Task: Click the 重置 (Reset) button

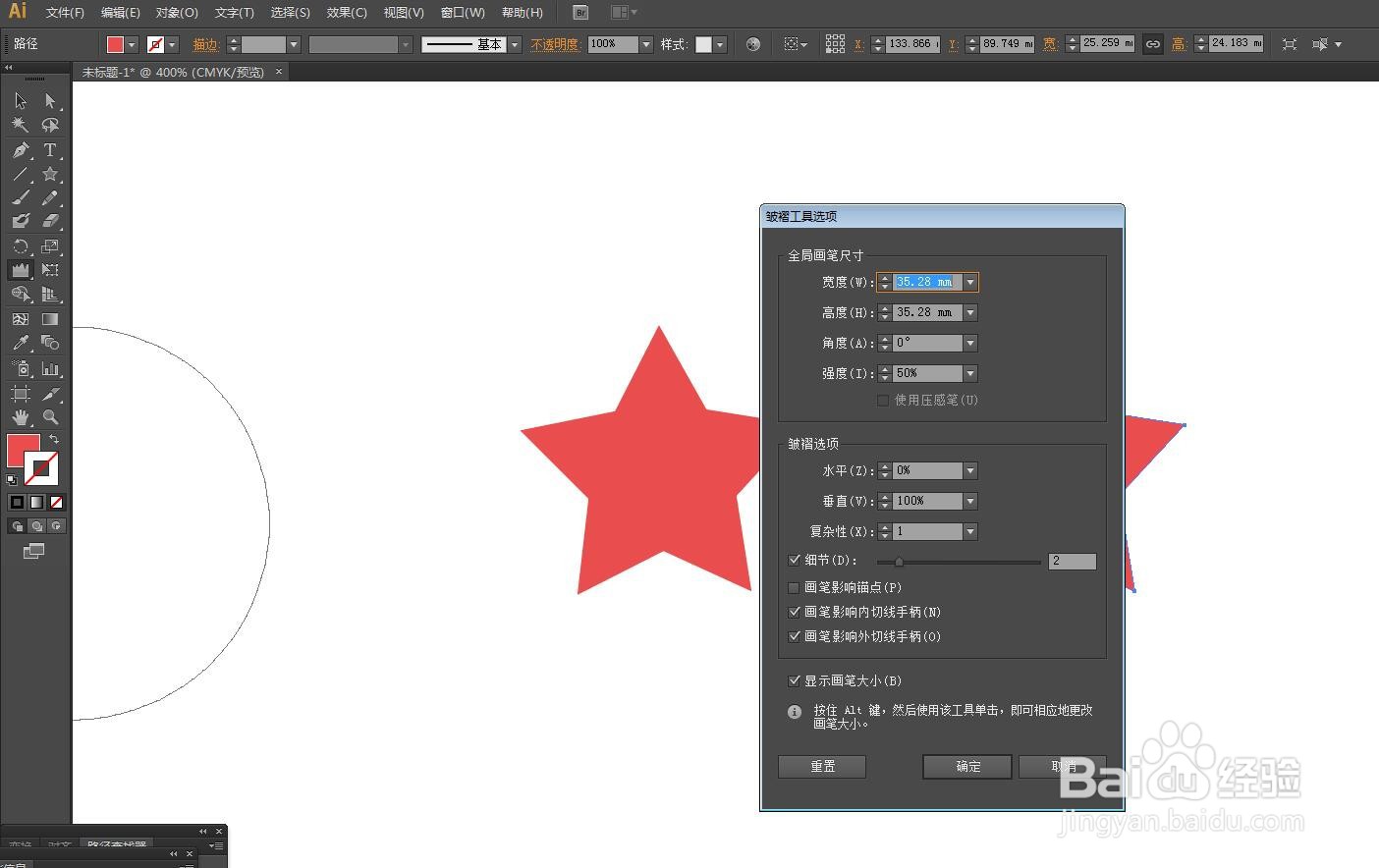Action: 822,766
